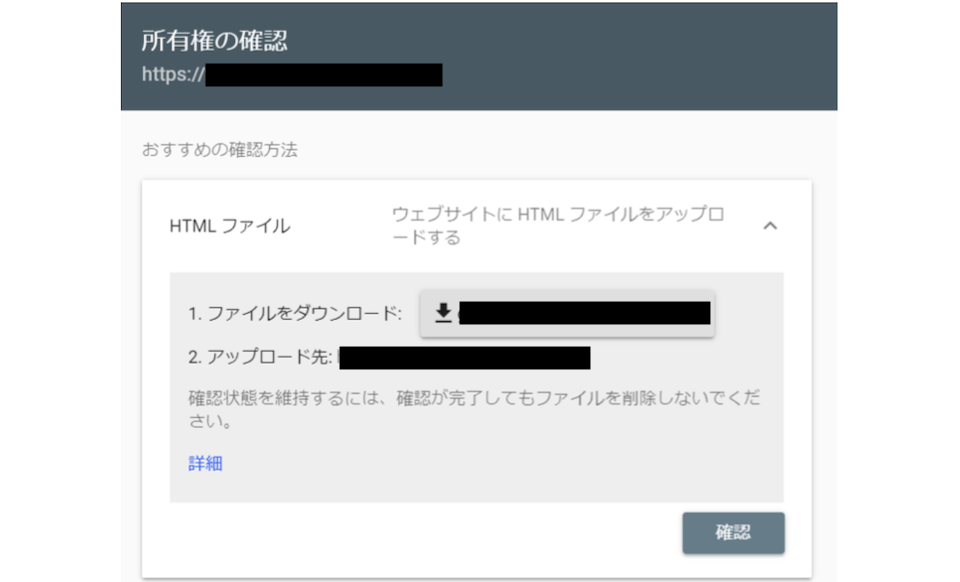Image resolution: width=960 pixels, height=582 pixels.
Task: Click the 2. アップロード先 label
Action: [x=260, y=357]
